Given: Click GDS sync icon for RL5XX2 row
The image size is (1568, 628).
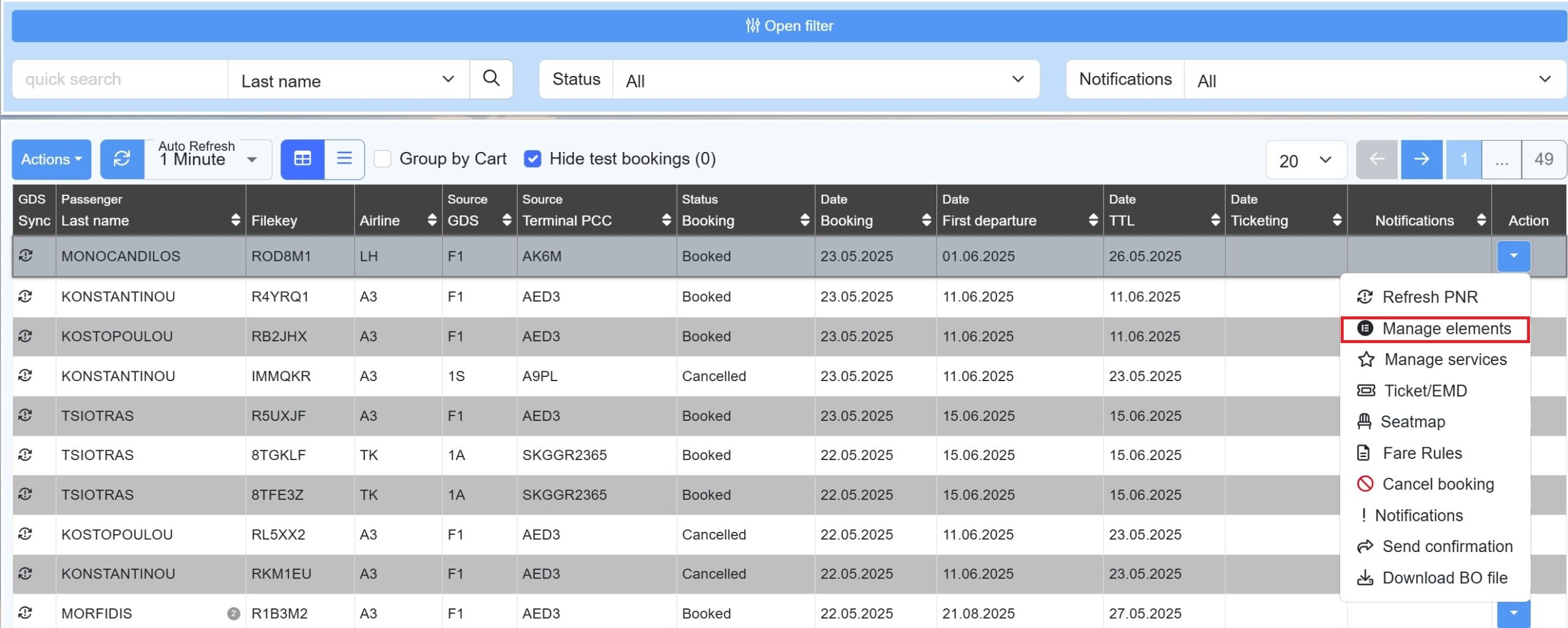Looking at the screenshot, I should point(26,534).
